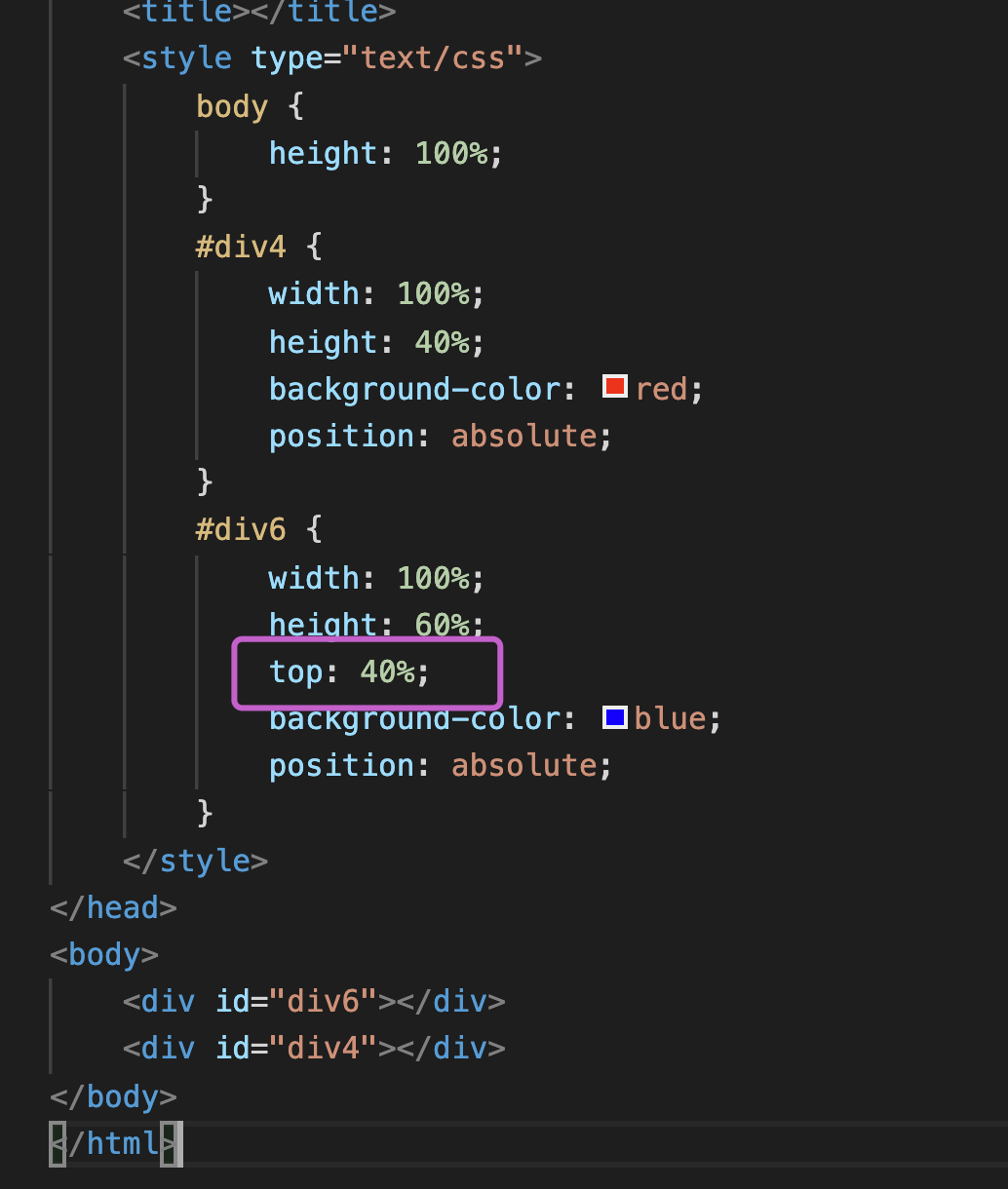Image resolution: width=1008 pixels, height=1189 pixels.
Task: Select the "div4" id attribute value
Action: [324, 1048]
